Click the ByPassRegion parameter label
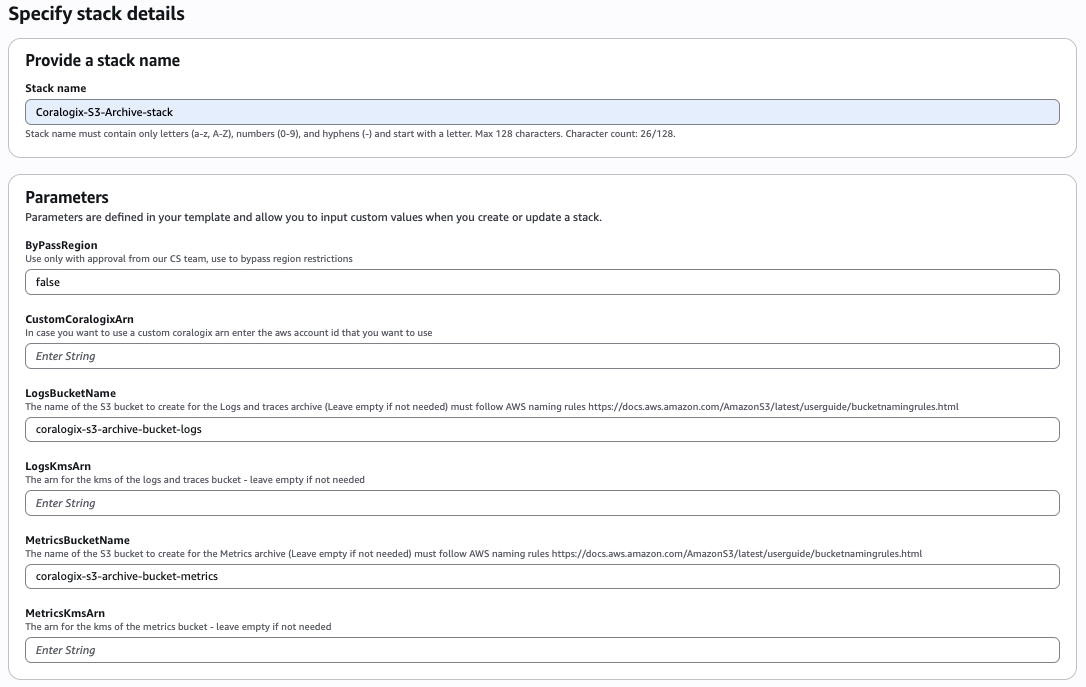Viewport: 1086px width, 687px height. pyautogui.click(x=61, y=245)
